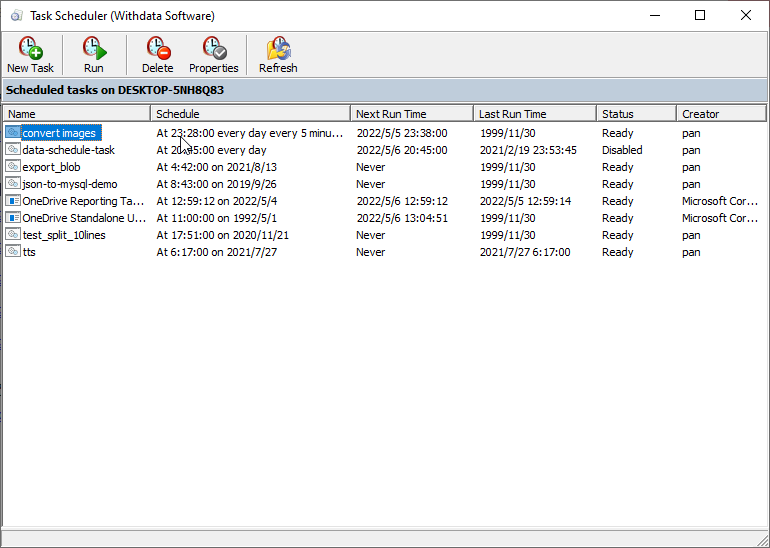Click the tts task icon
The image size is (770, 548).
pos(13,251)
